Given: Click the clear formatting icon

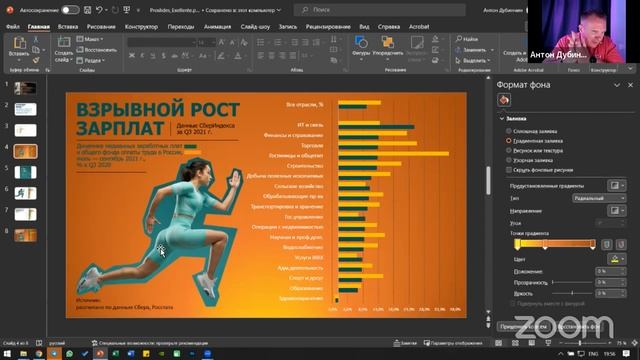Looking at the screenshot, I should pyautogui.click(x=244, y=42).
